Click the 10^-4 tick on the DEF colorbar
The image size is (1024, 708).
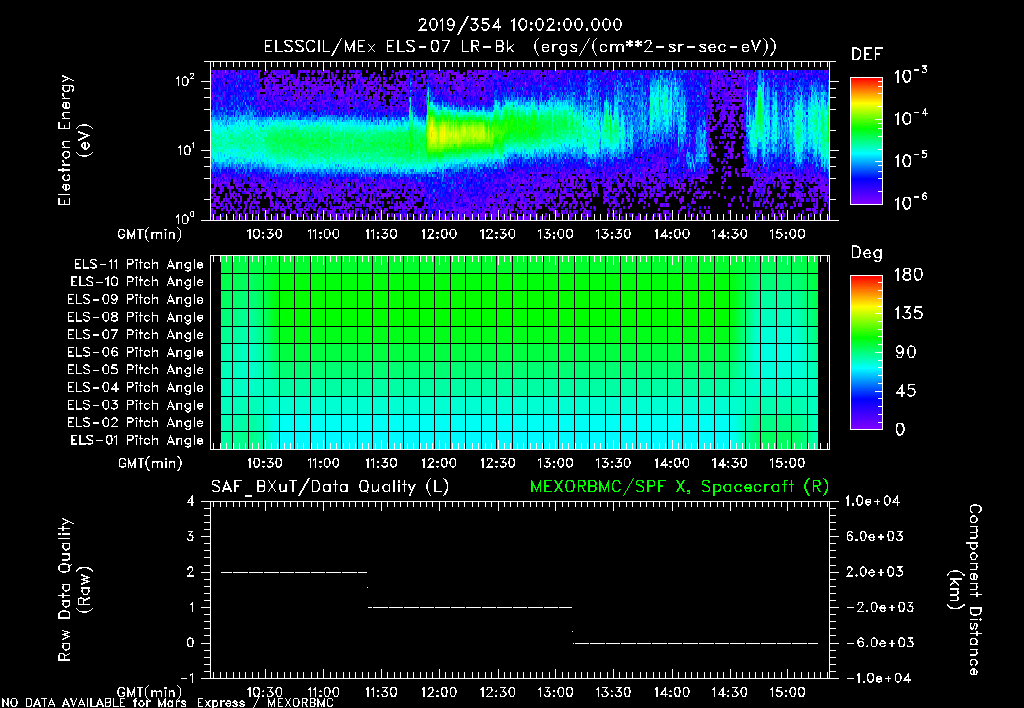tap(911, 118)
